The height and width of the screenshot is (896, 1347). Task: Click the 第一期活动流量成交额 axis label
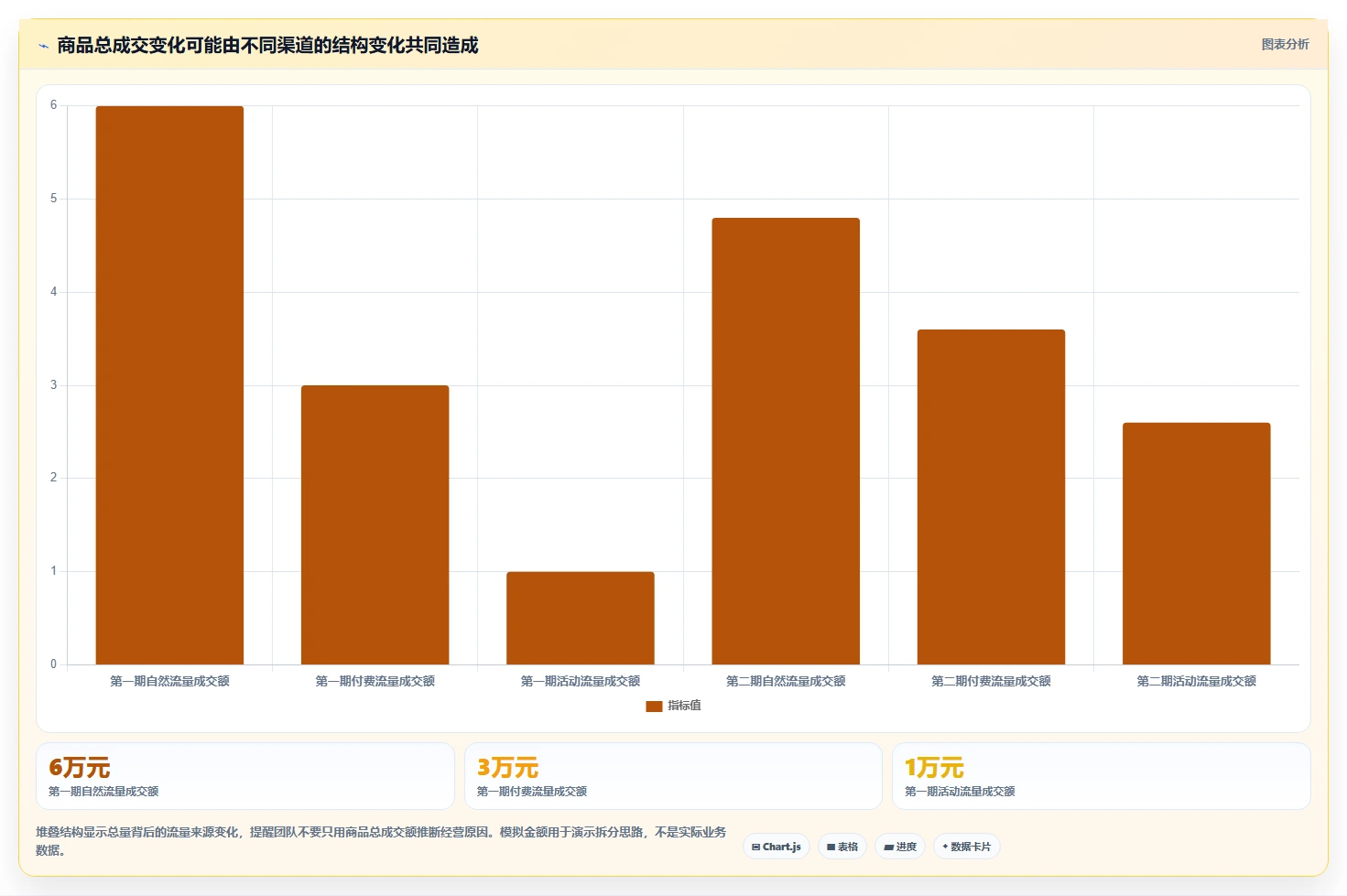coord(581,681)
